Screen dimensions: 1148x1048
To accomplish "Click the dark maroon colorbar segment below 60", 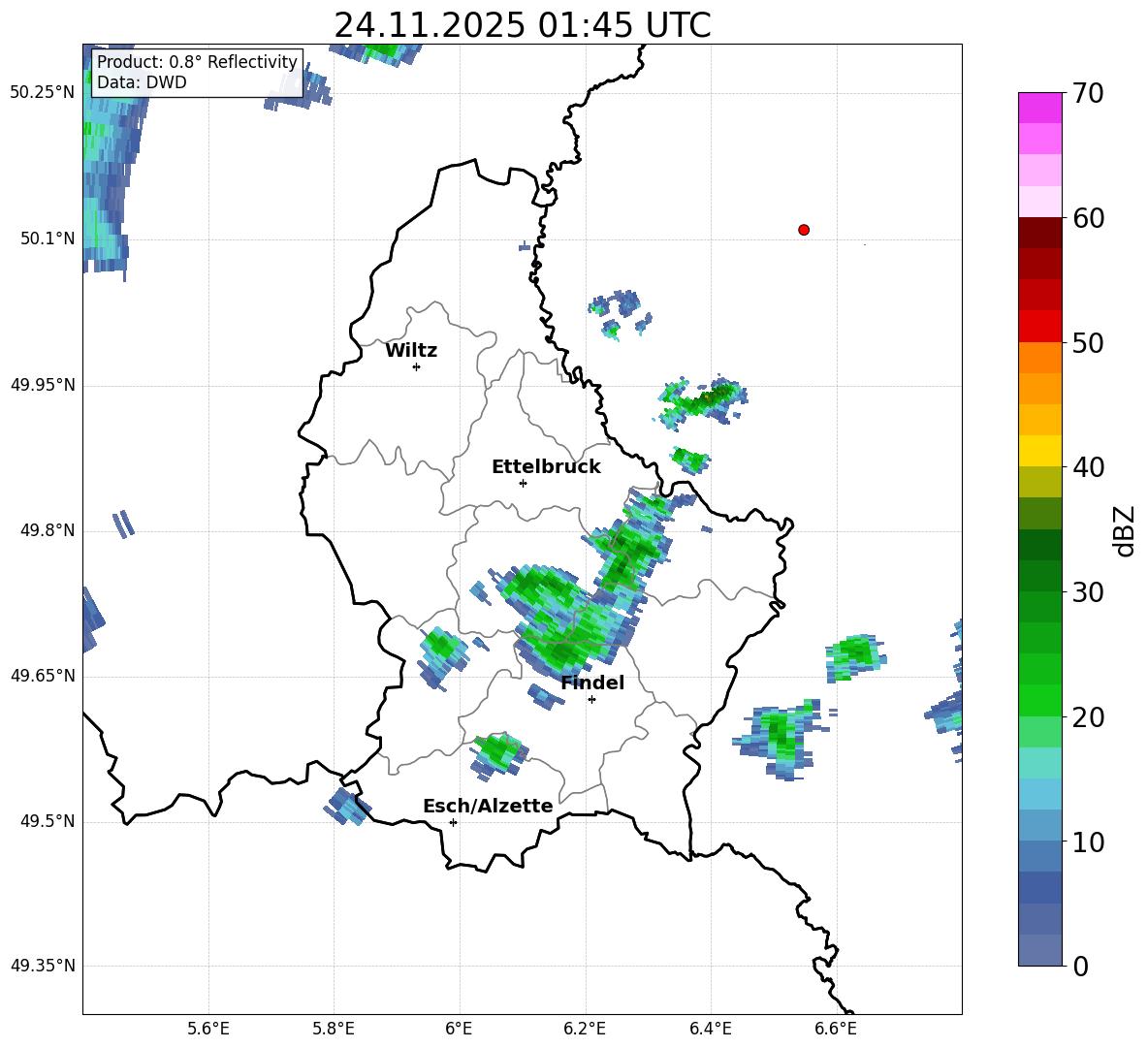I will (x=1039, y=233).
